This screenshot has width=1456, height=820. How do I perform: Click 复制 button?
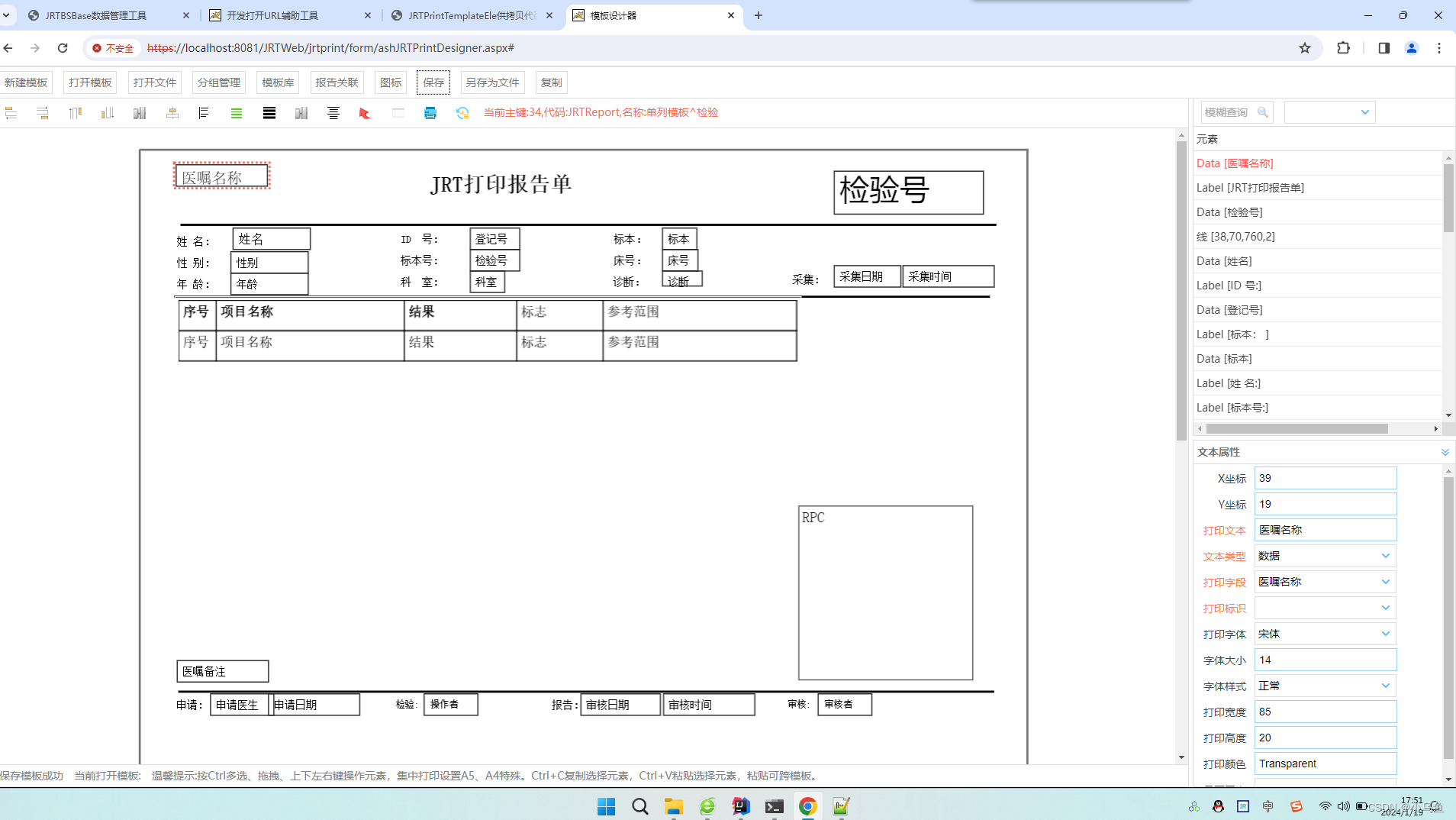tap(551, 82)
